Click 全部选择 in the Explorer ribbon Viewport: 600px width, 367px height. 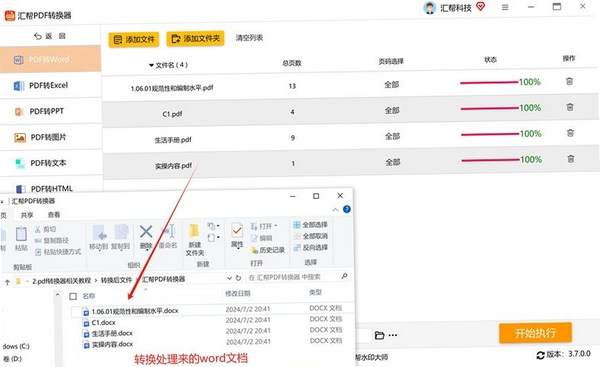point(310,225)
